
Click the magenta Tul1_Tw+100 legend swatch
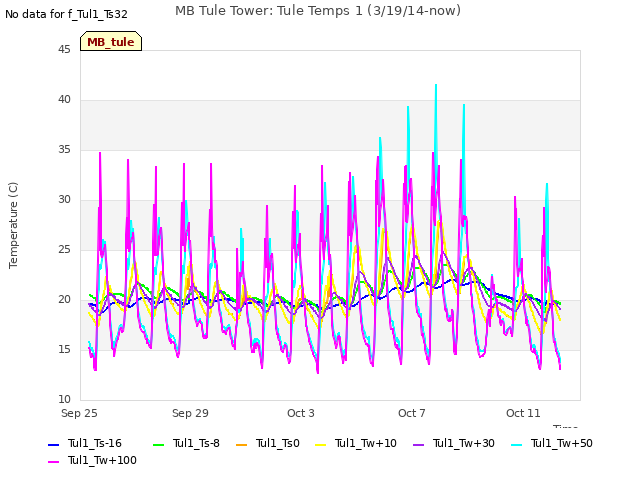(x=53, y=462)
